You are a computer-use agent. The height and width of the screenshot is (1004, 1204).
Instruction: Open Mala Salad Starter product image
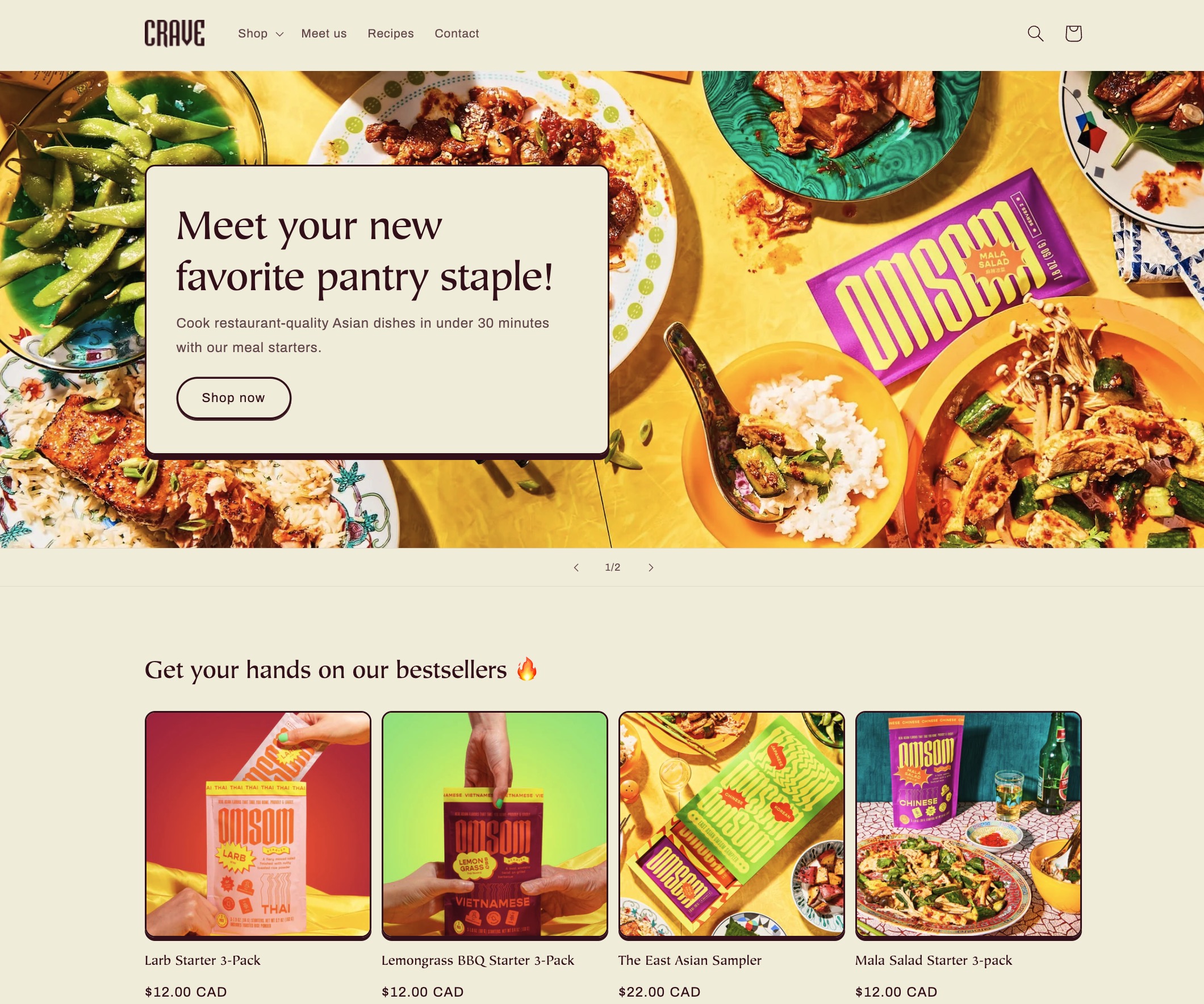pos(968,825)
